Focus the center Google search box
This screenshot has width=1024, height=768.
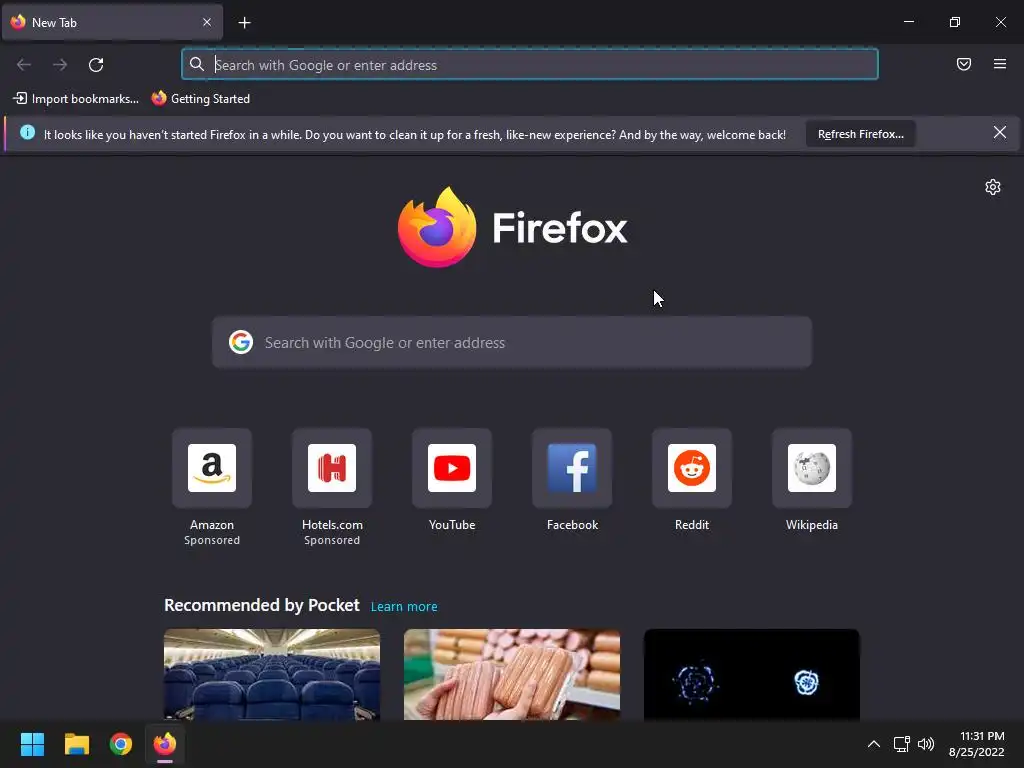coord(512,343)
